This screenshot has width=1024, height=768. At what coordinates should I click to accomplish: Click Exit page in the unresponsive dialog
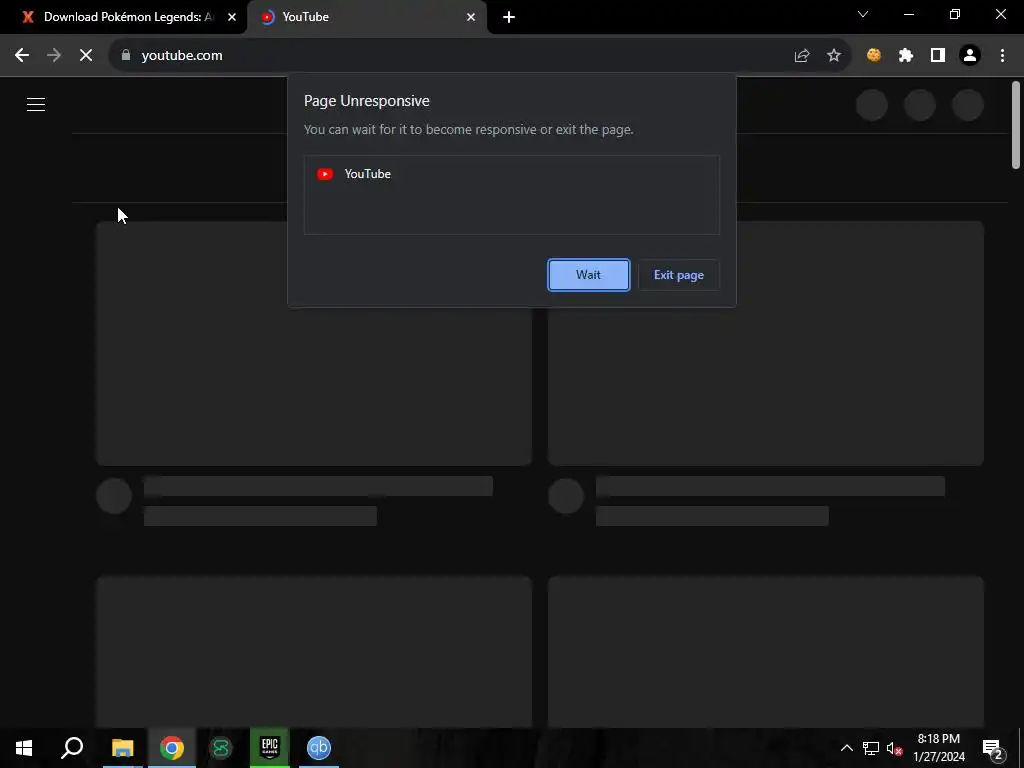pos(679,275)
